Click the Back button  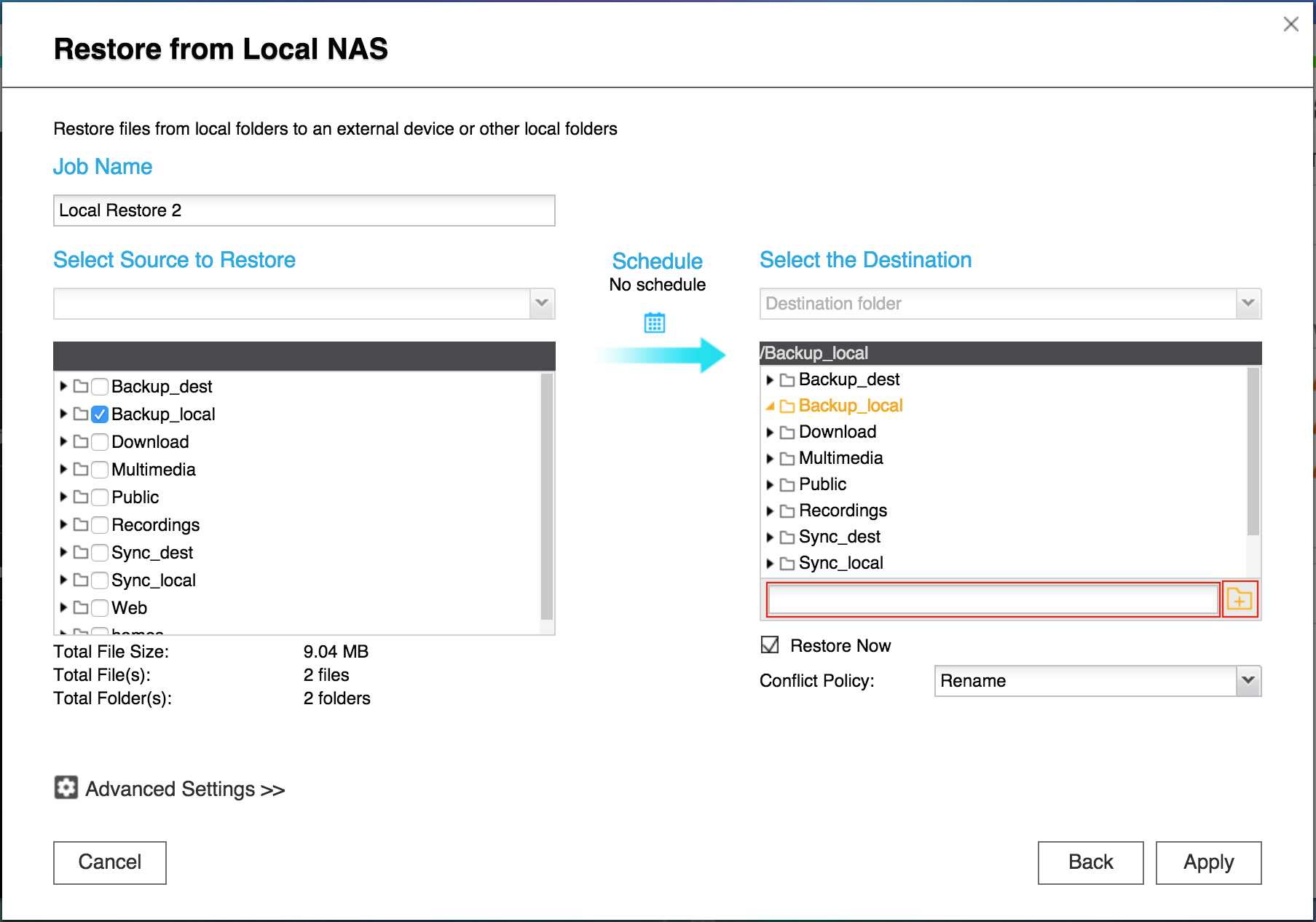click(1090, 862)
